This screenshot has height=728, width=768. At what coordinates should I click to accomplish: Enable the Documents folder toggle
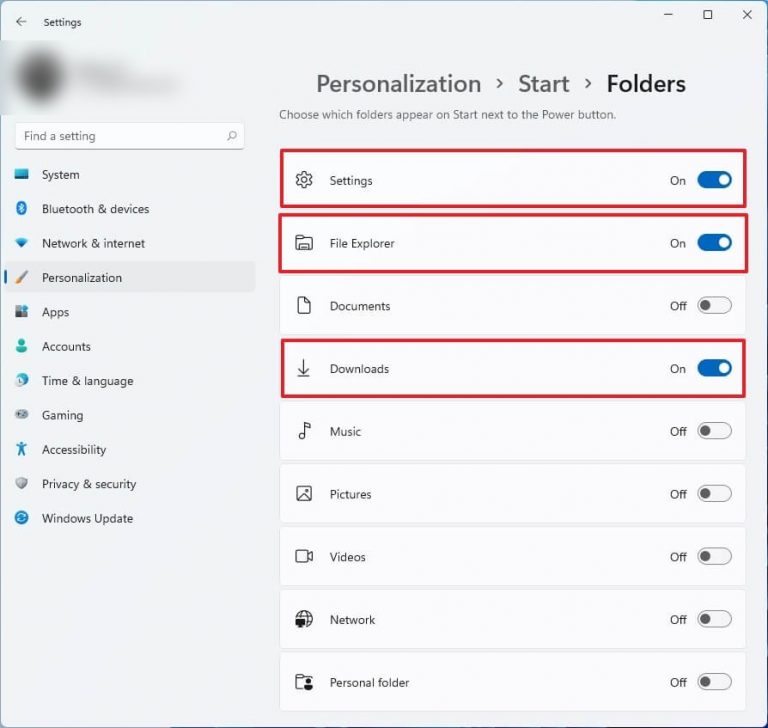(x=715, y=305)
